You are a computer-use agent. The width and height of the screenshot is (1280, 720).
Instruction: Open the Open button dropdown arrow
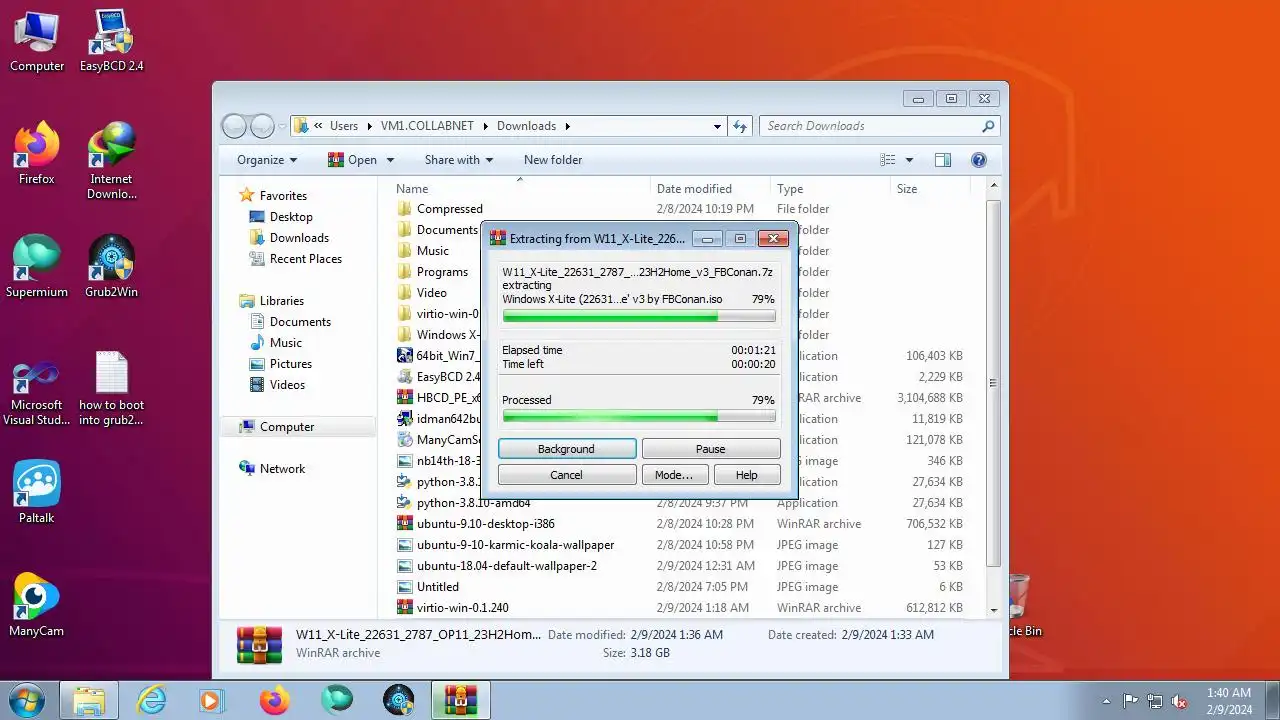(x=390, y=160)
